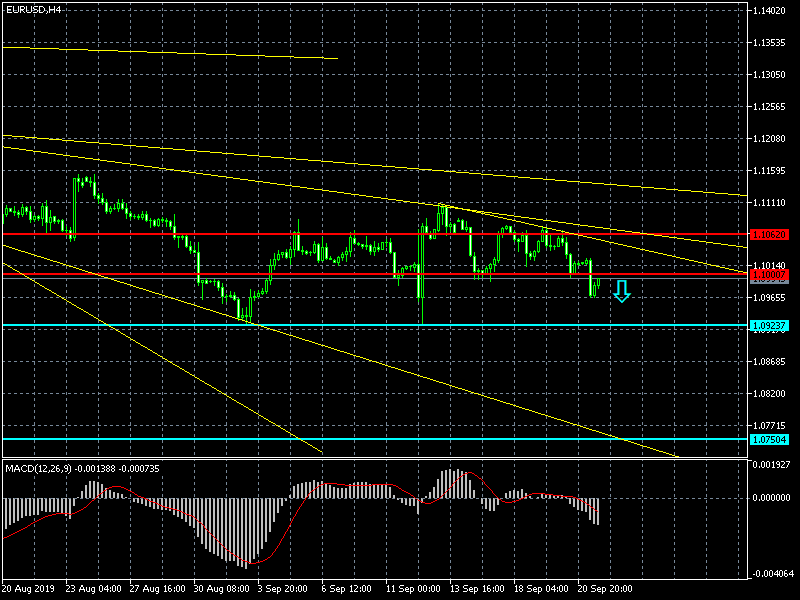Viewport: 800px width, 600px height.
Task: Click the cyan 1.07504 price label
Action: tap(769, 439)
